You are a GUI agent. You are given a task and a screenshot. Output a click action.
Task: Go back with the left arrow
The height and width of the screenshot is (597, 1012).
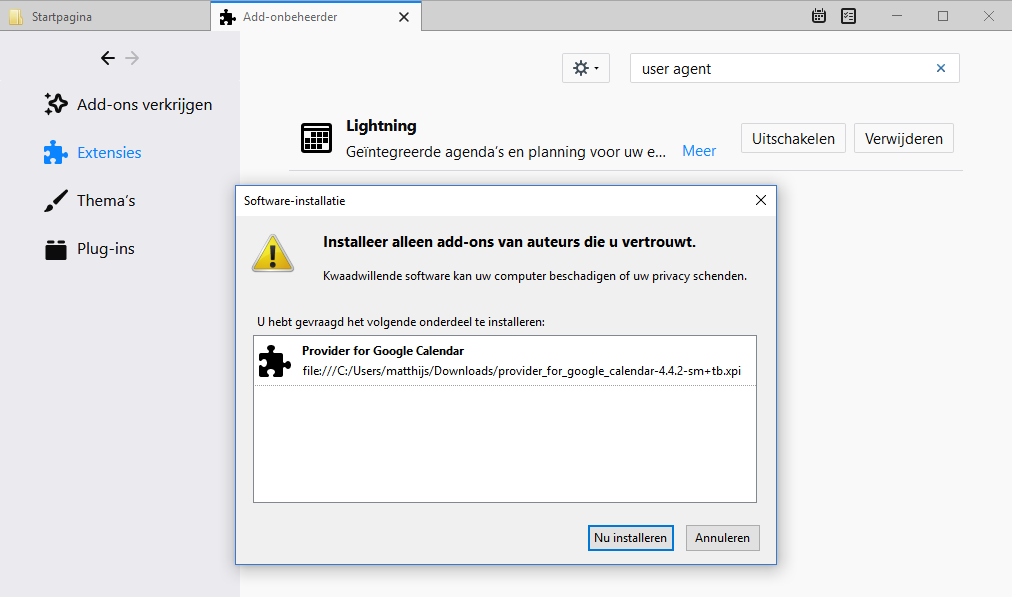[108, 58]
